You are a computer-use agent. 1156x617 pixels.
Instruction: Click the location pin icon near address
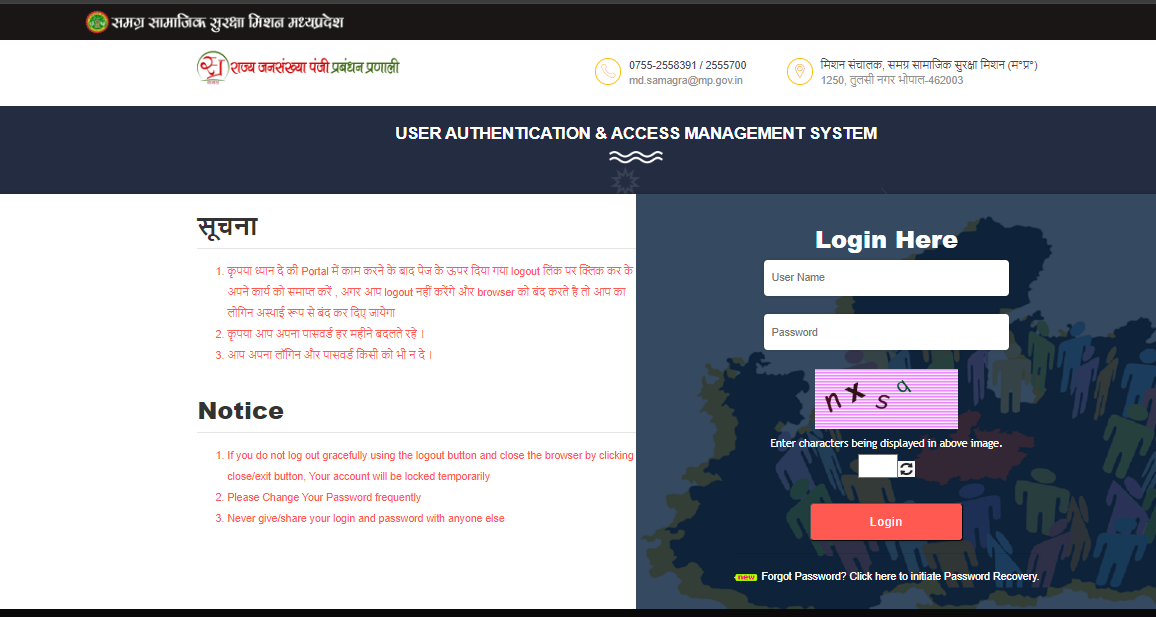(799, 72)
